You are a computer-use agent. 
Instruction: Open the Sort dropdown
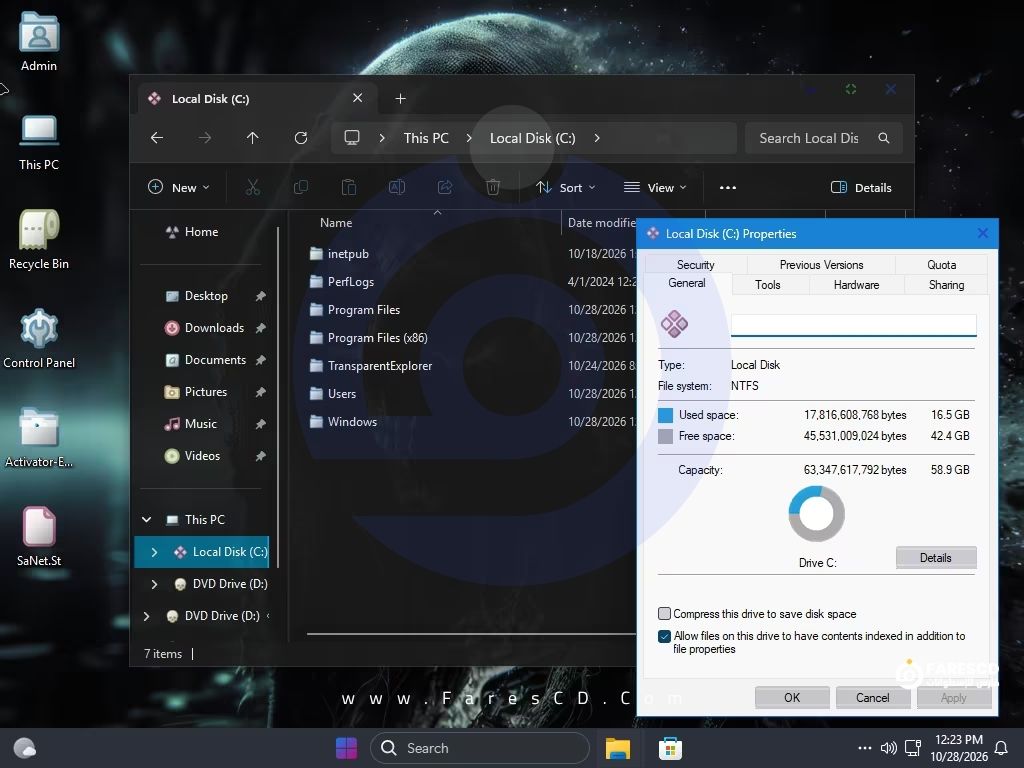click(566, 187)
